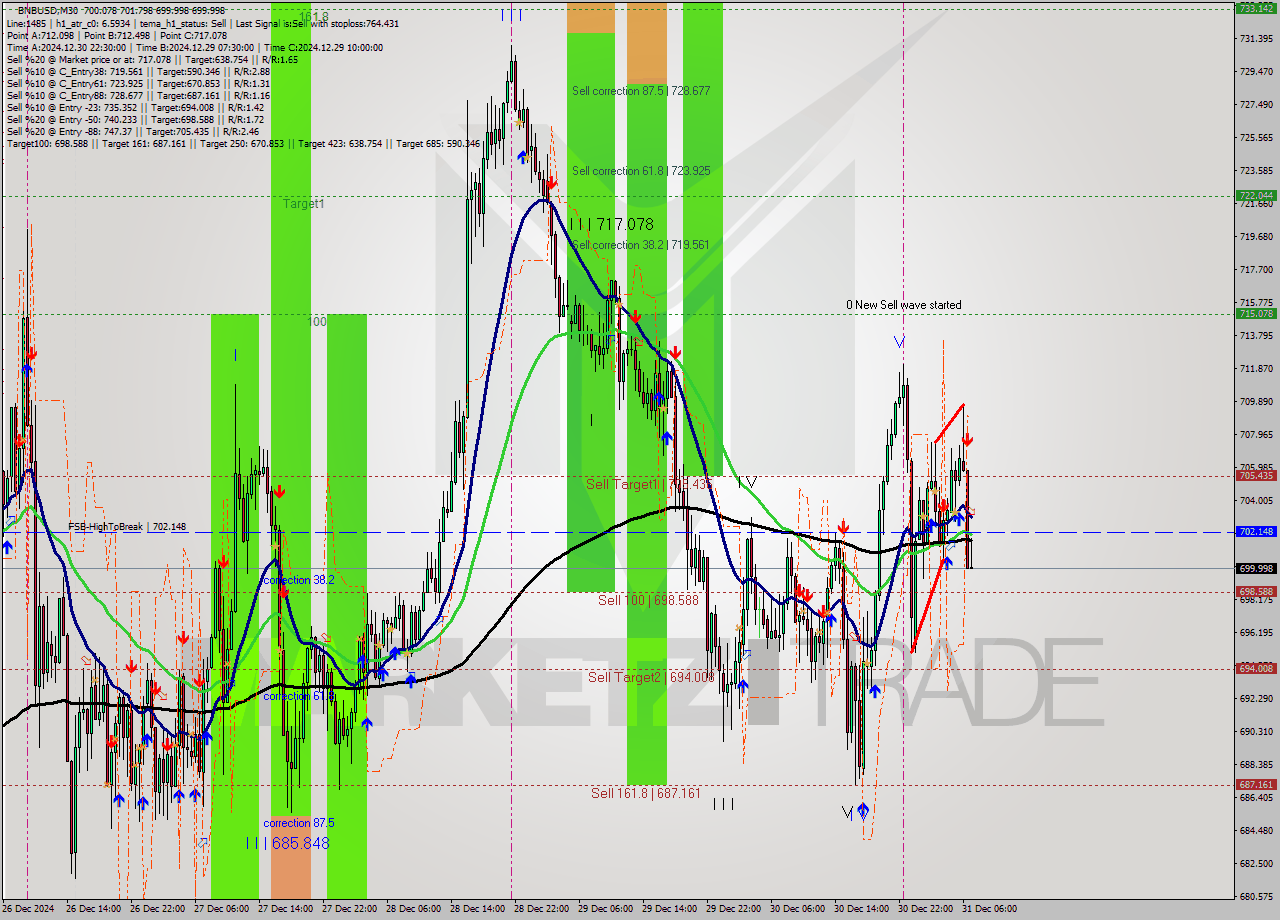This screenshot has height=920, width=1280.
Task: Click the blue 'correction 87.5' label
Action: (299, 823)
